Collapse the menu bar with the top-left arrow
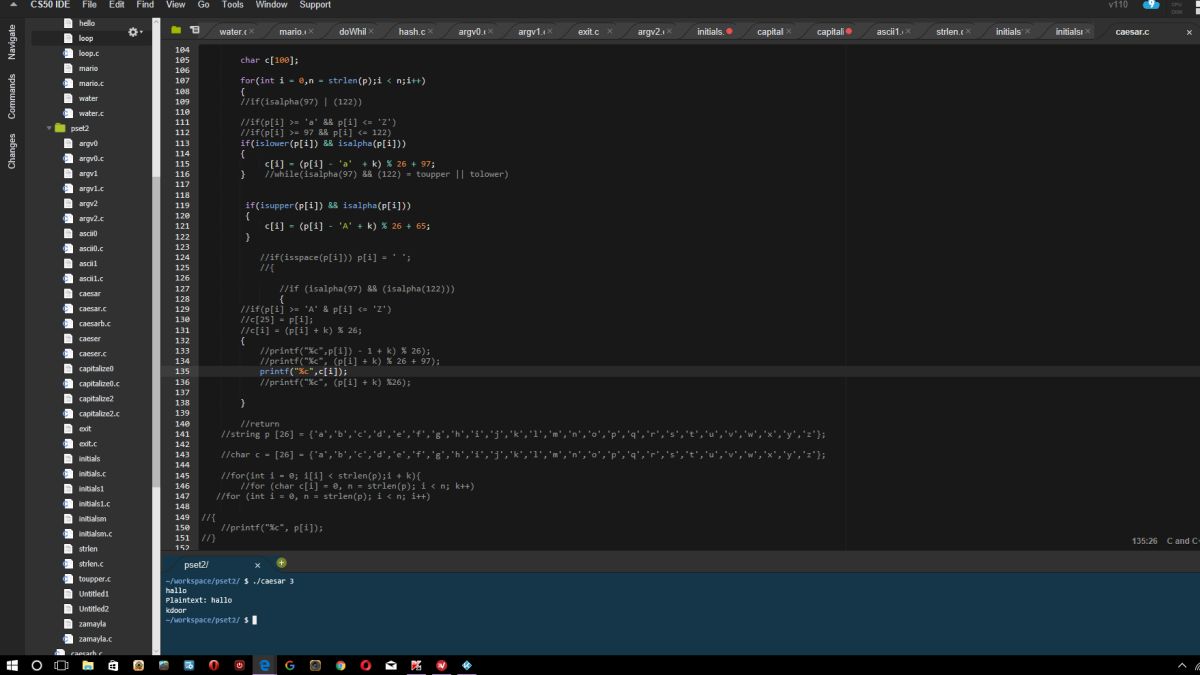 tap(14, 5)
